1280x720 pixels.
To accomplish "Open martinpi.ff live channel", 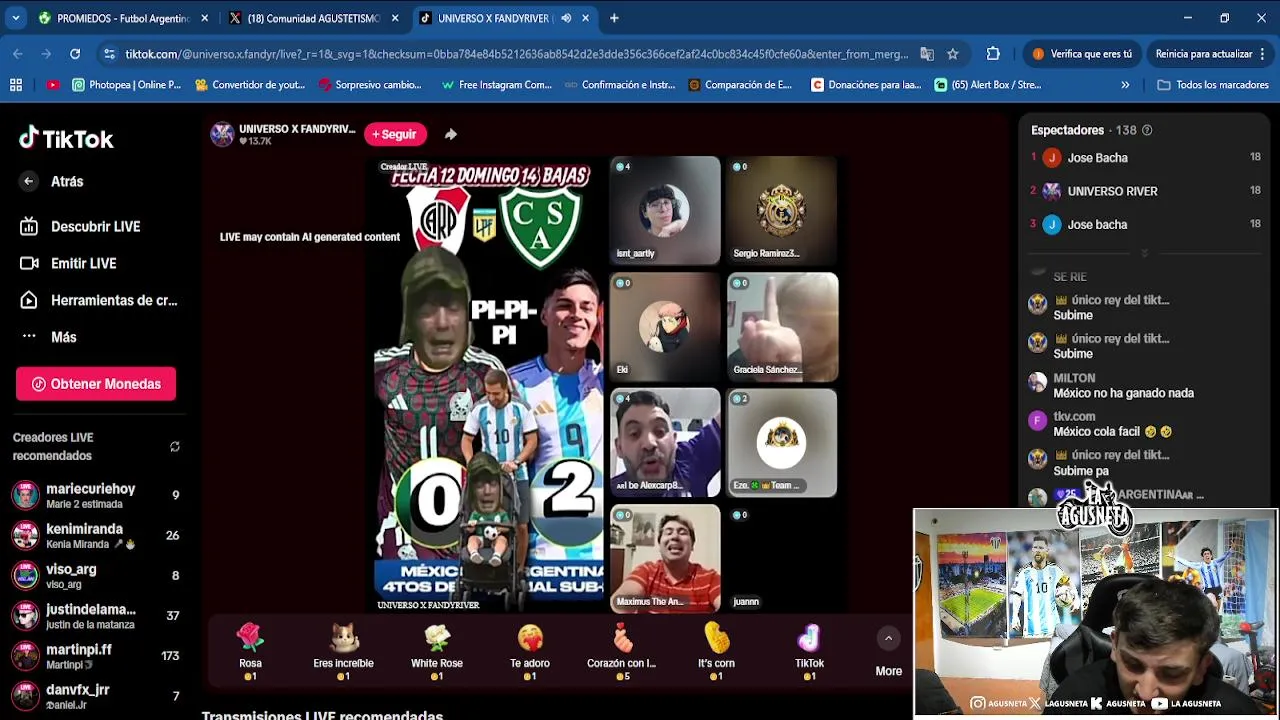I will [x=96, y=656].
